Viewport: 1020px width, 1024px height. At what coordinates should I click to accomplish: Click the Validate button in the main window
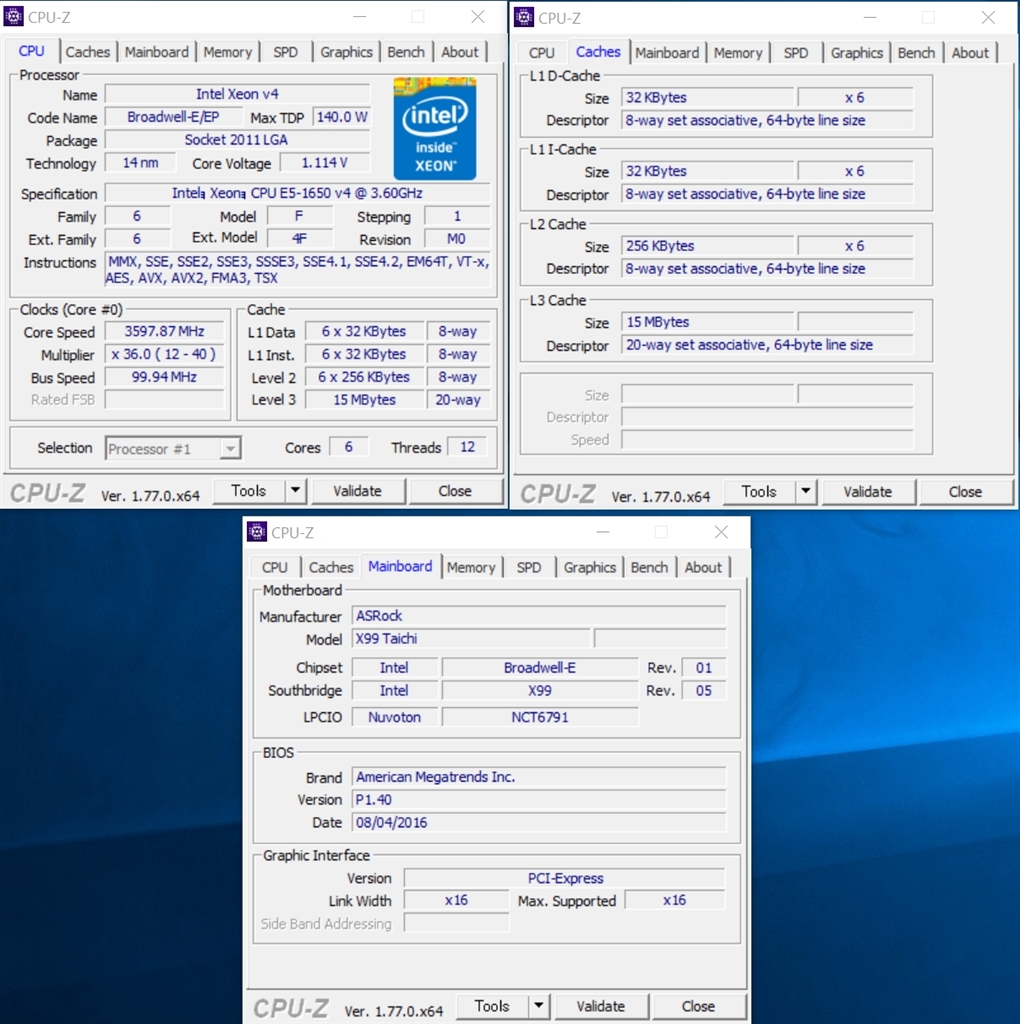click(x=358, y=491)
